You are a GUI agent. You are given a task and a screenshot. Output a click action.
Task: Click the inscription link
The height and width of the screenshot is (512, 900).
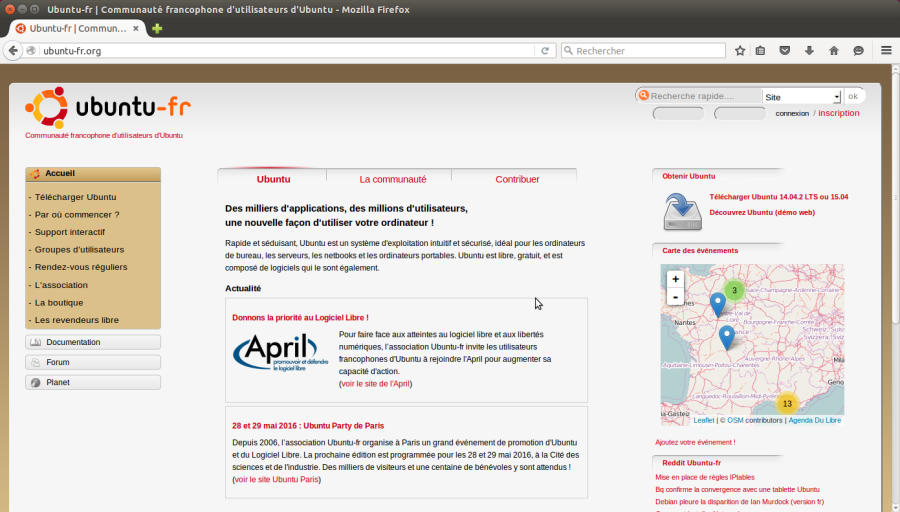pyautogui.click(x=839, y=113)
